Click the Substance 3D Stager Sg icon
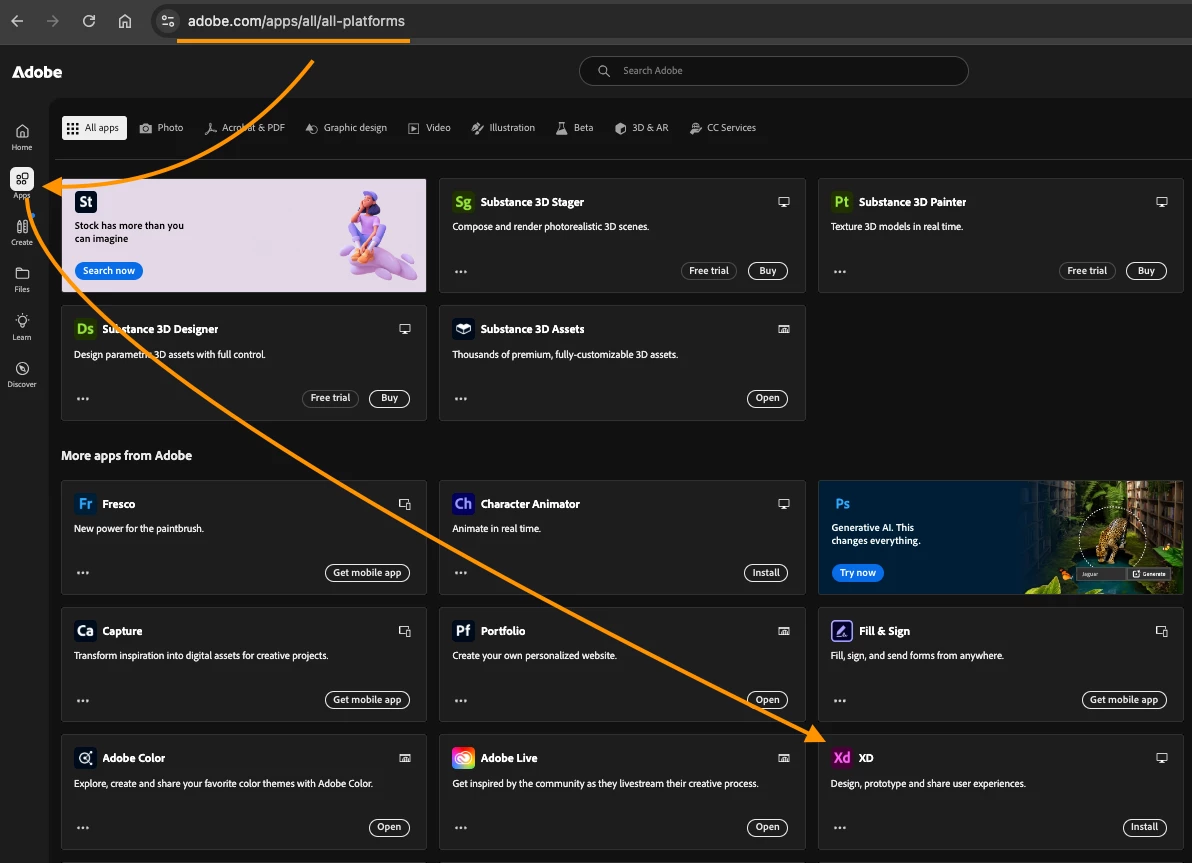Screen dimensions: 1192x863 click(x=463, y=201)
